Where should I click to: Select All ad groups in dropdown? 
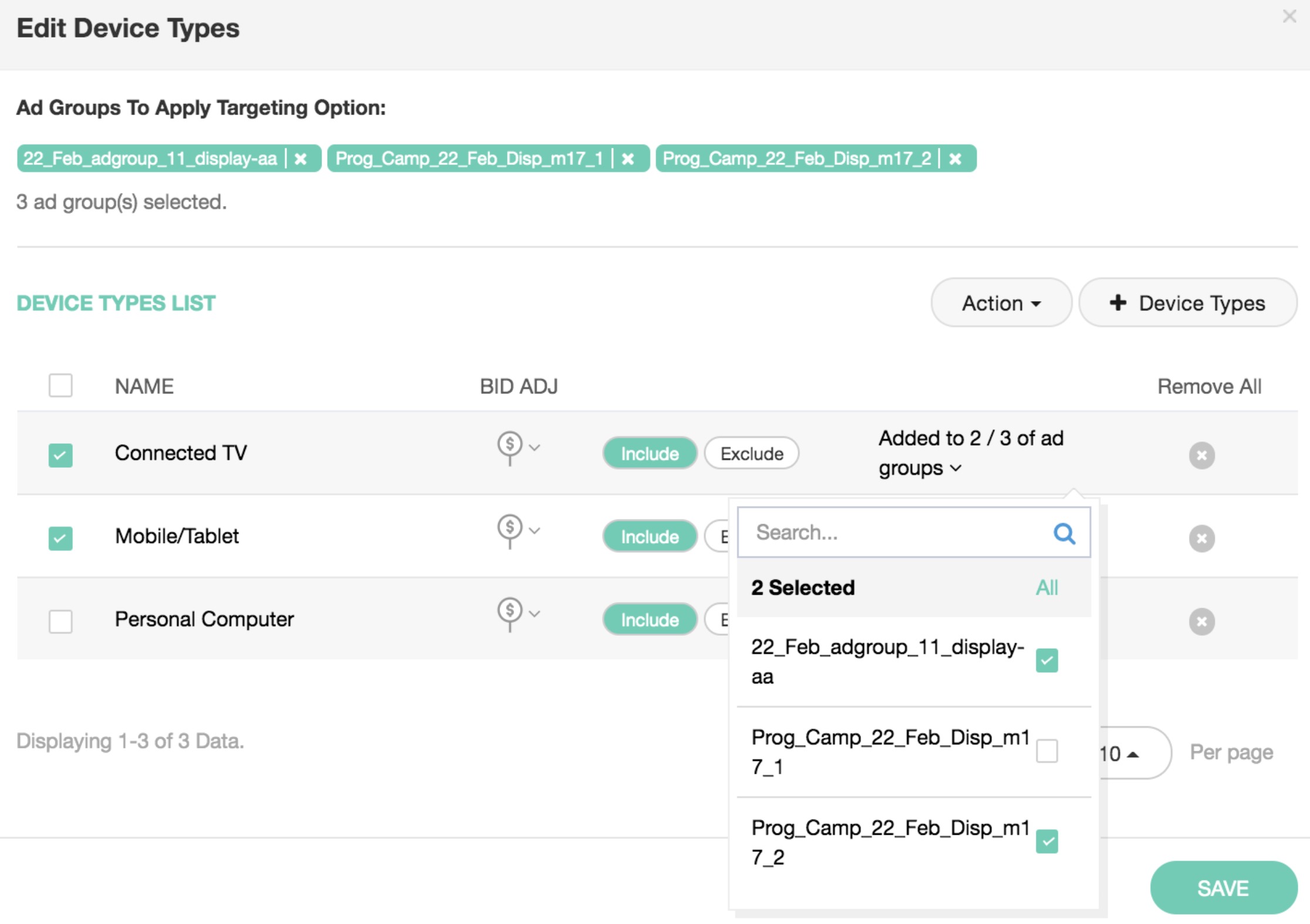1047,588
